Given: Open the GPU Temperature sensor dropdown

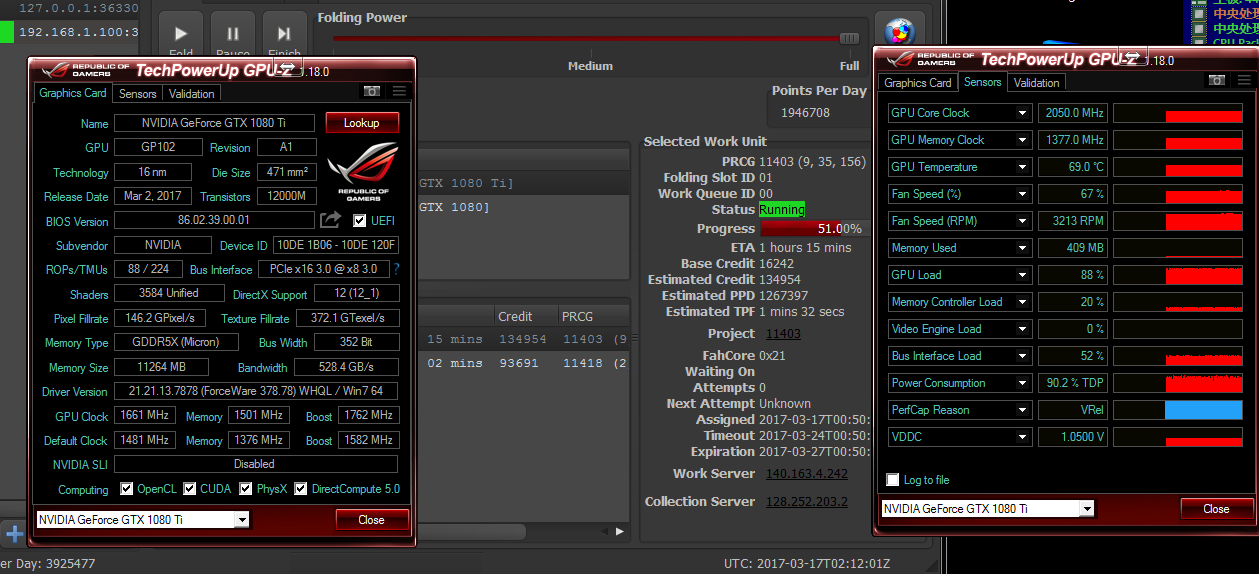Looking at the screenshot, I should point(1022,167).
